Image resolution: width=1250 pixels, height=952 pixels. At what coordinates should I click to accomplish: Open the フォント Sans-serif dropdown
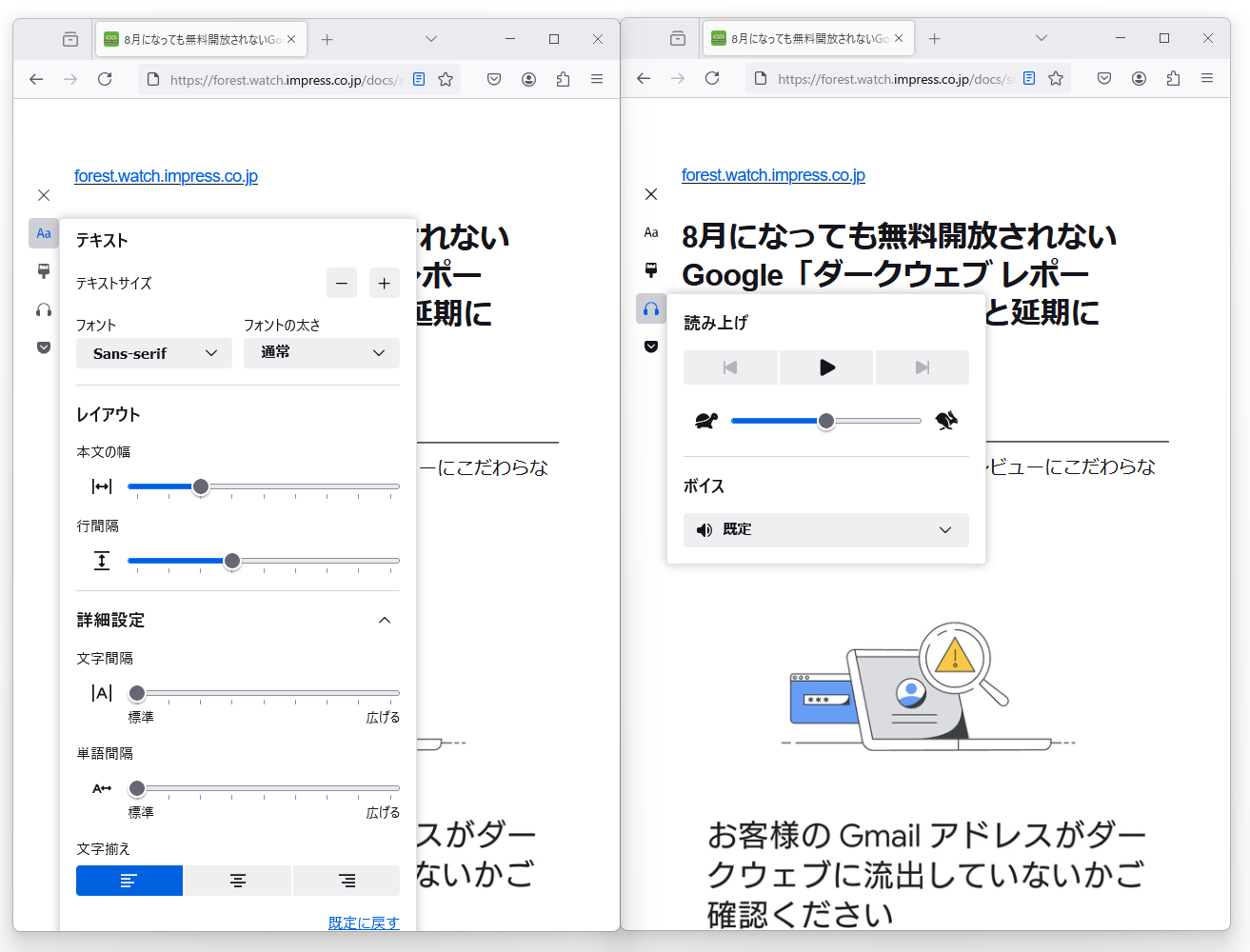[153, 353]
